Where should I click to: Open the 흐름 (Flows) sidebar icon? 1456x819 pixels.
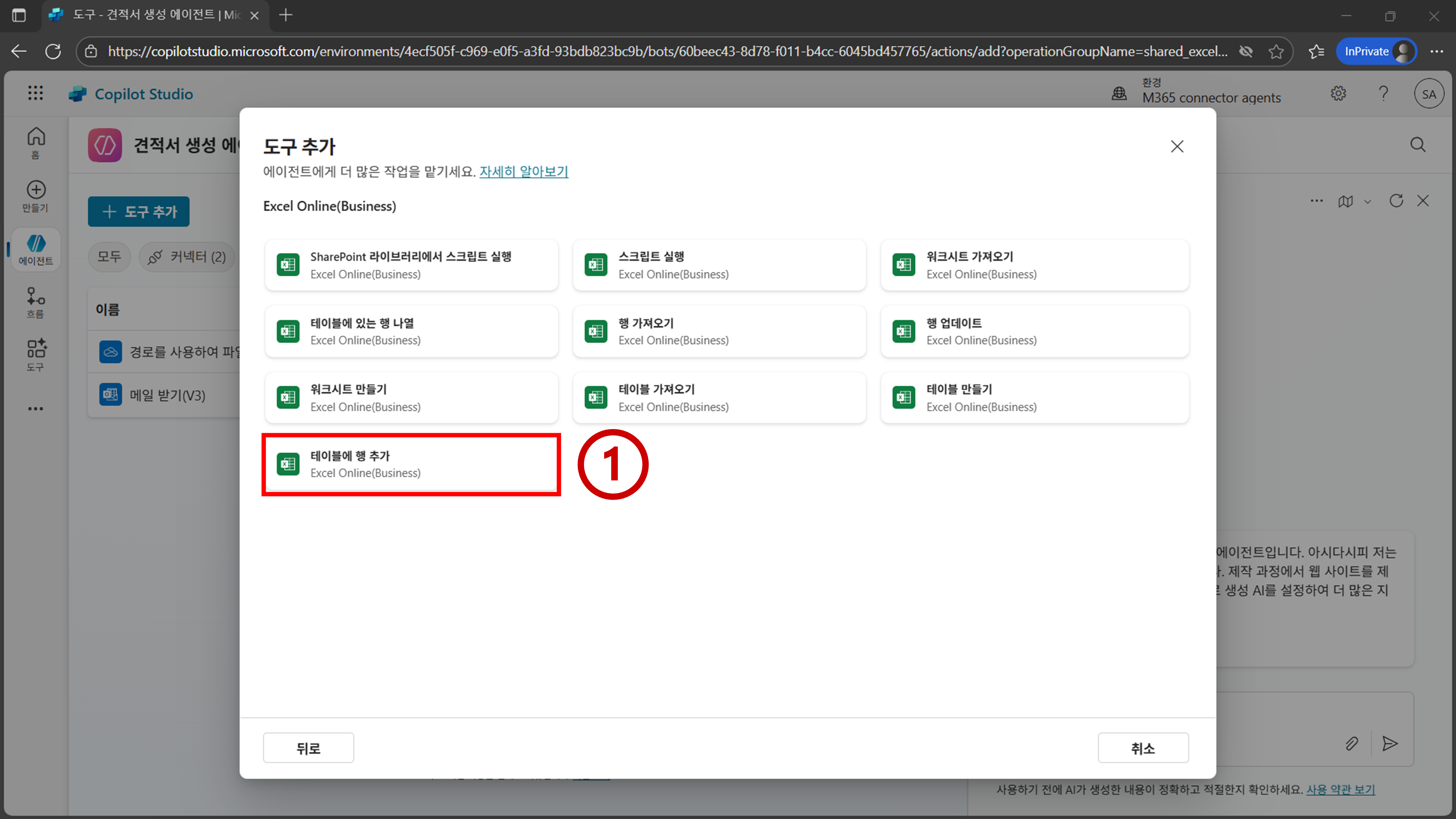pos(36,302)
